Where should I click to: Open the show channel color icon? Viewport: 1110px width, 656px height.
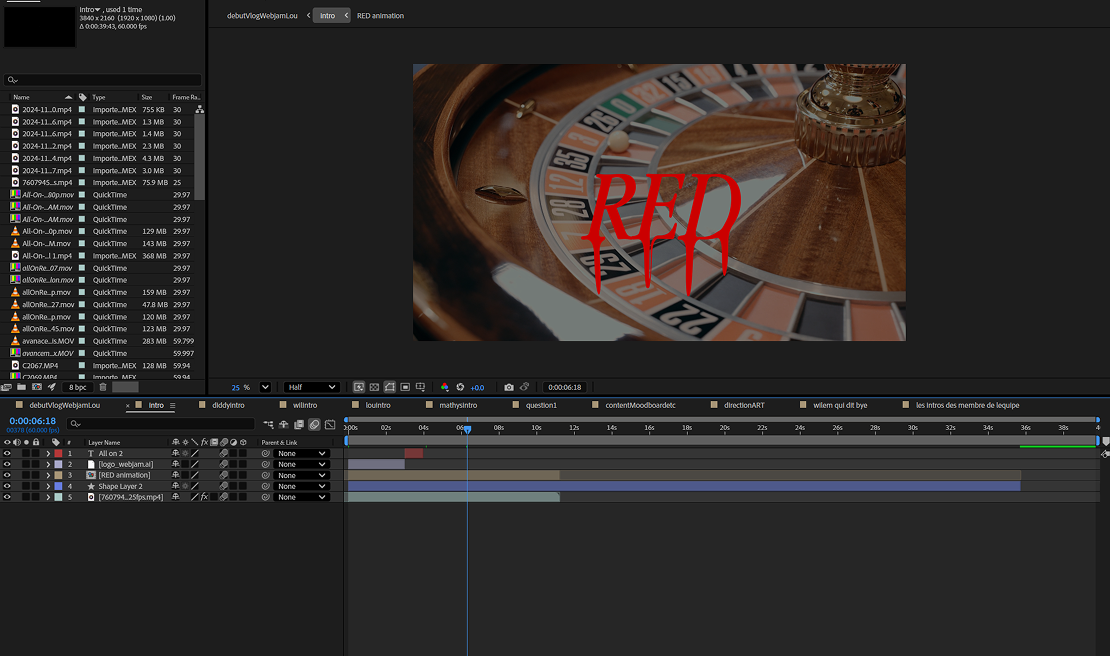445,387
